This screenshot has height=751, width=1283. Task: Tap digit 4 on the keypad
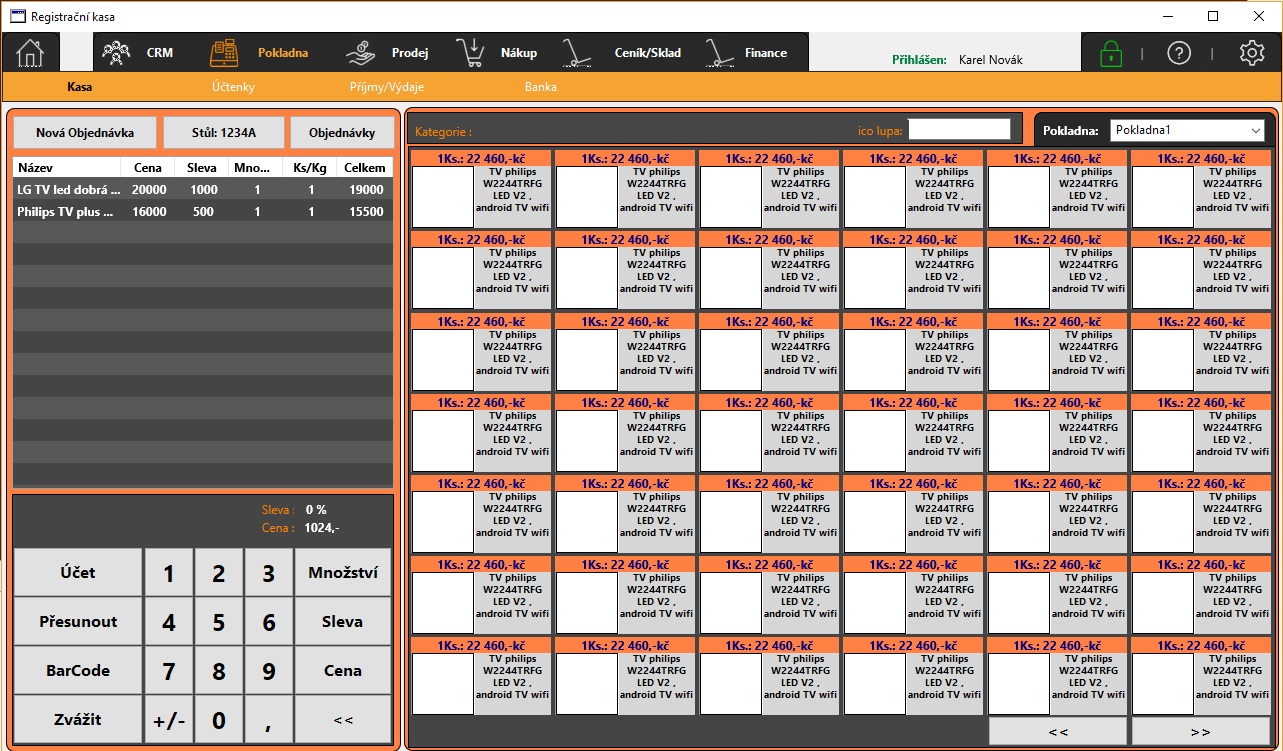(169, 622)
